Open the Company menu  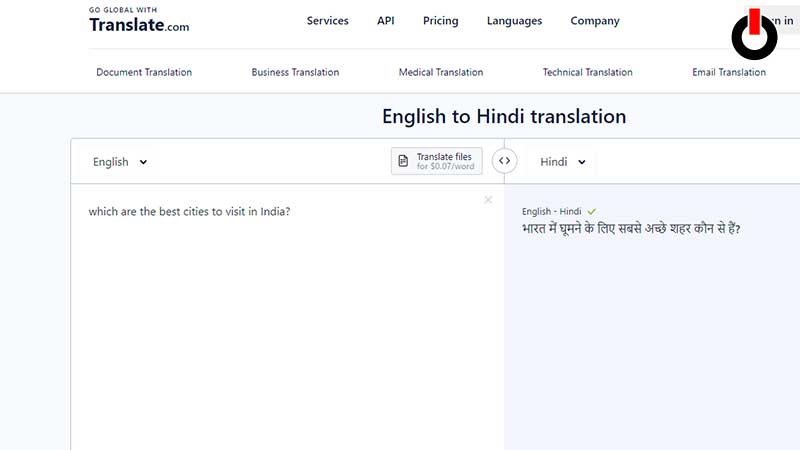595,21
